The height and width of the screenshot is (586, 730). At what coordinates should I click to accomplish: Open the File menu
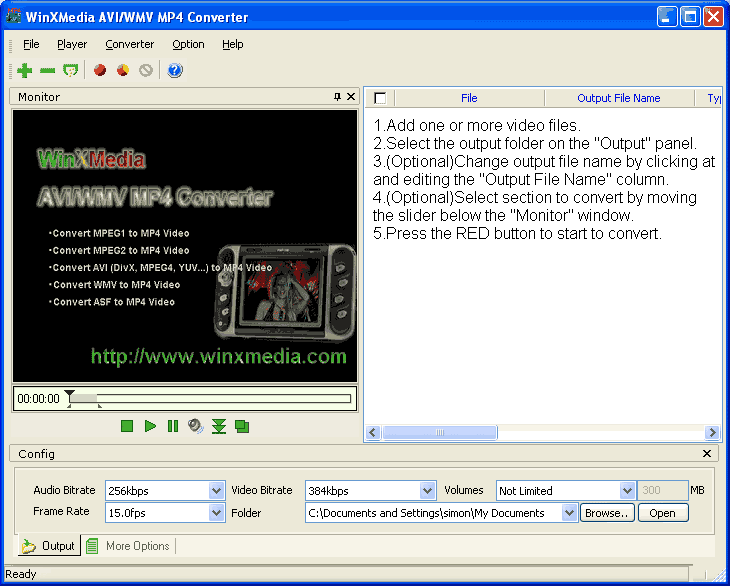click(31, 44)
